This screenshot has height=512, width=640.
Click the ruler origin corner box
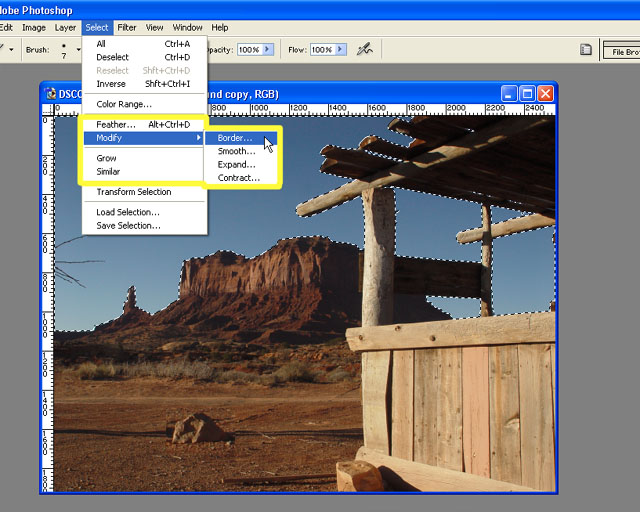pyautogui.click(x=48, y=109)
